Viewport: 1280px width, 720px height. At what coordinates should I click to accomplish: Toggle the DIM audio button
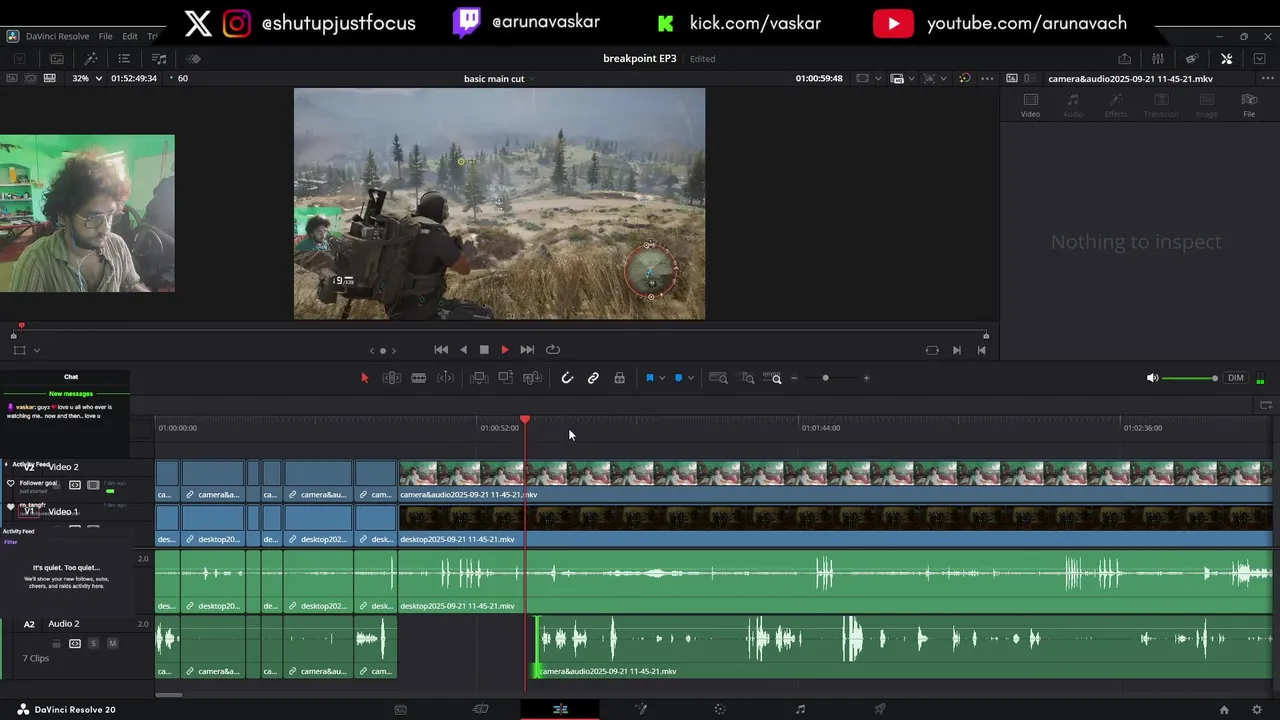(x=1236, y=378)
